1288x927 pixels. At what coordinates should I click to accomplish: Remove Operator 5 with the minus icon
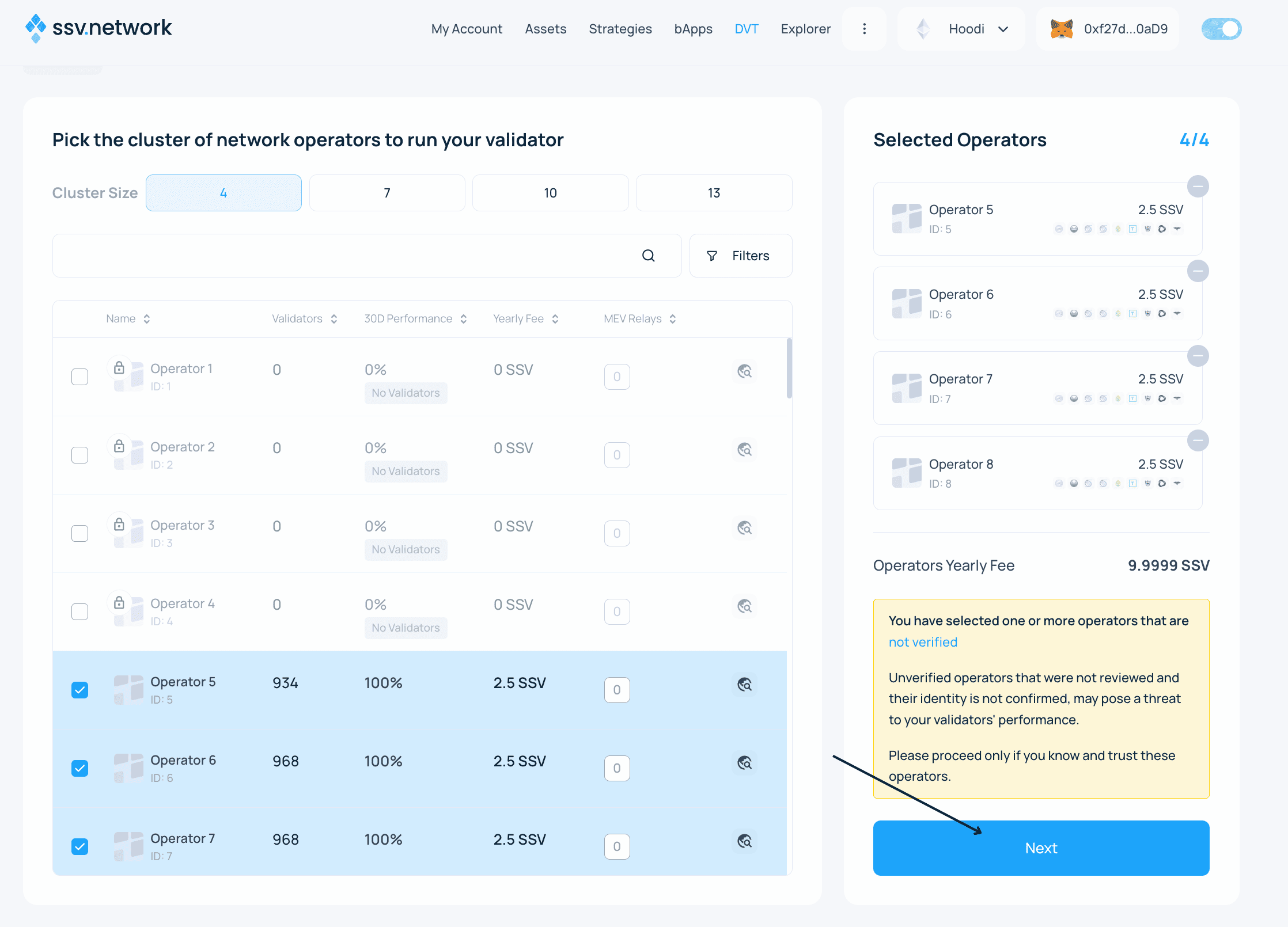pos(1198,187)
